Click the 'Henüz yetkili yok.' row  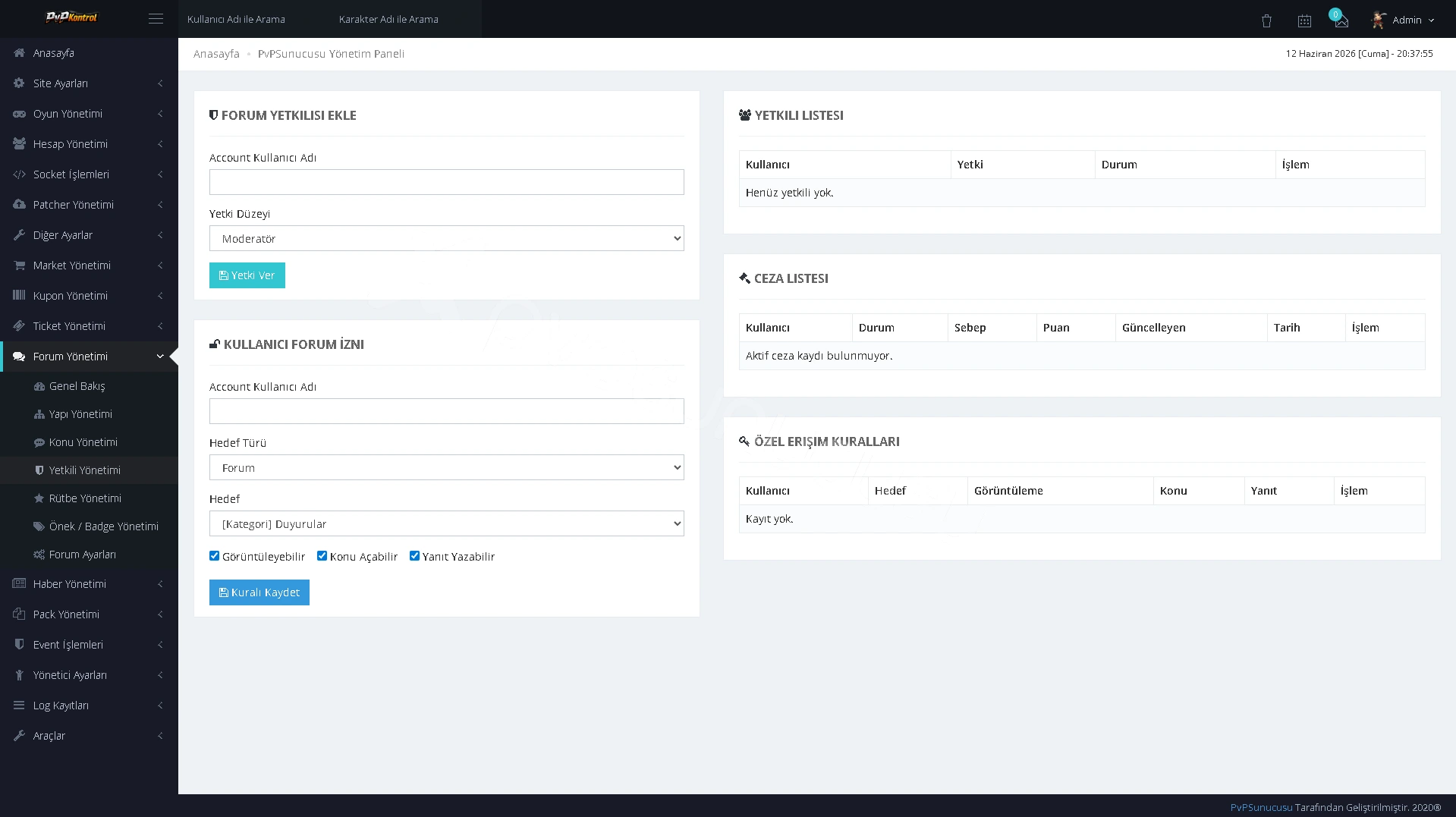(1082, 193)
